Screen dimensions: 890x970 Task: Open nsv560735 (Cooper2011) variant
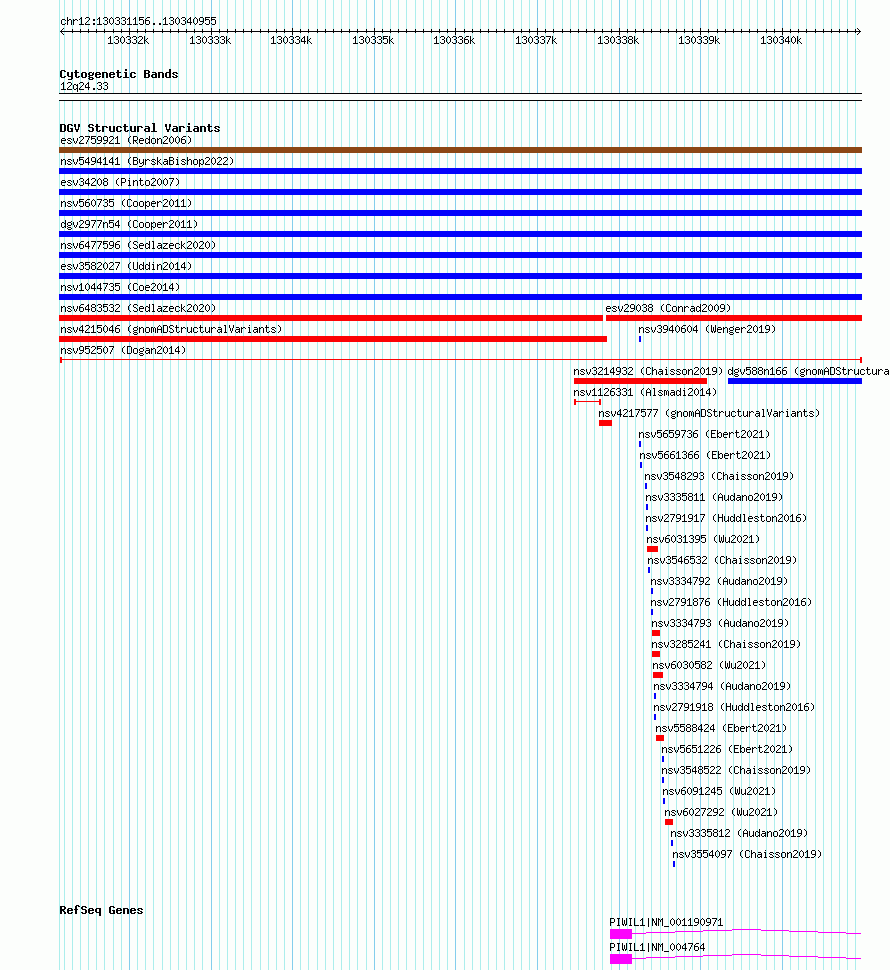click(x=126, y=204)
